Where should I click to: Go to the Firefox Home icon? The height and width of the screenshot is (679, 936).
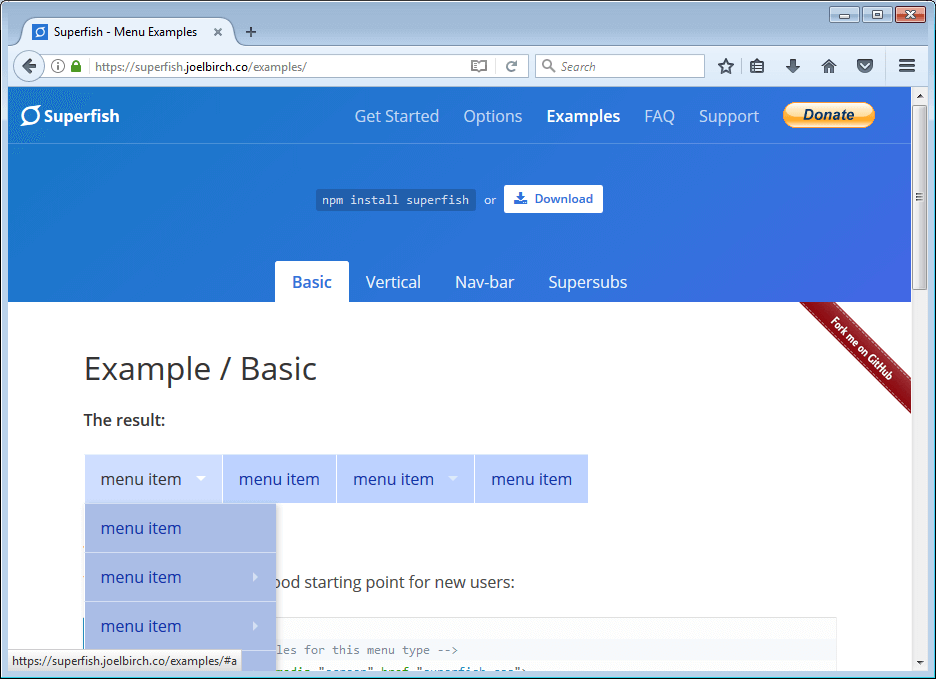click(x=829, y=66)
